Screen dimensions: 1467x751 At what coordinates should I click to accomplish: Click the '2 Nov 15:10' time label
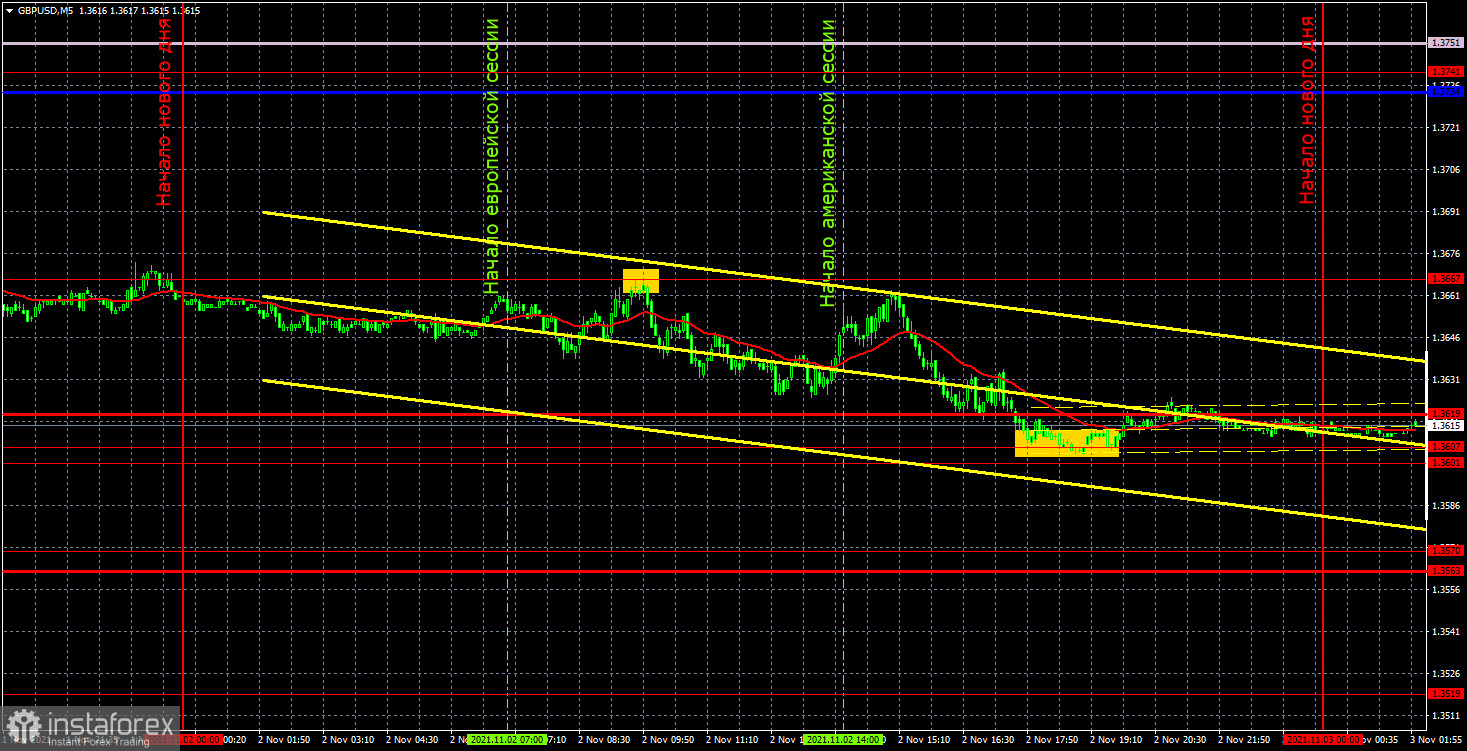coord(924,740)
